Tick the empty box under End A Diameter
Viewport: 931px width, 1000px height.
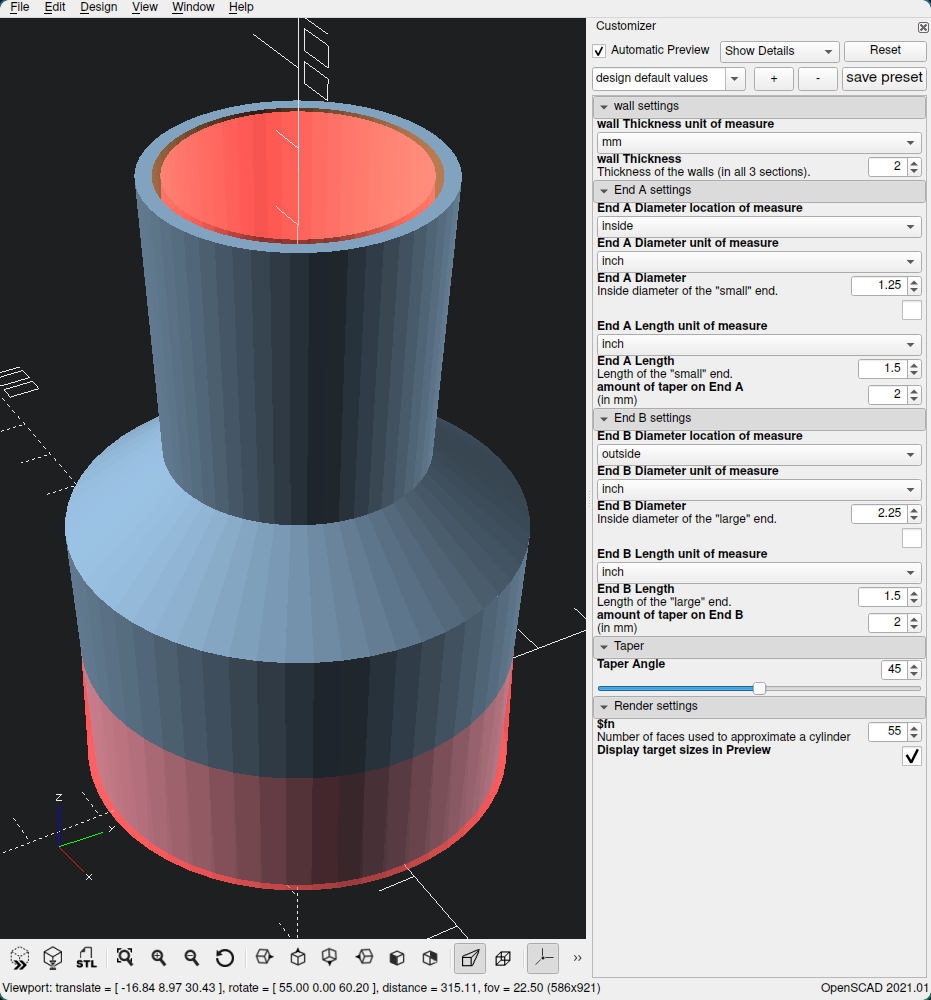click(912, 311)
